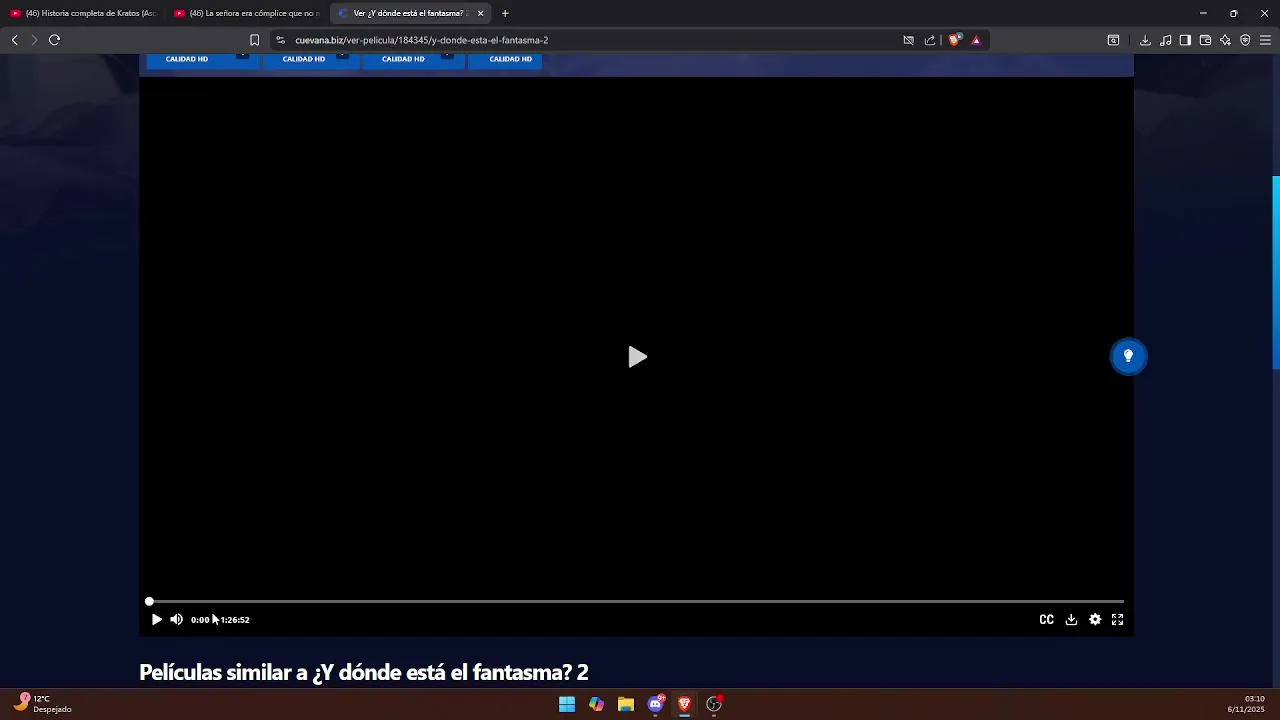
Task: Click the small play button in the player bar
Action: click(156, 620)
